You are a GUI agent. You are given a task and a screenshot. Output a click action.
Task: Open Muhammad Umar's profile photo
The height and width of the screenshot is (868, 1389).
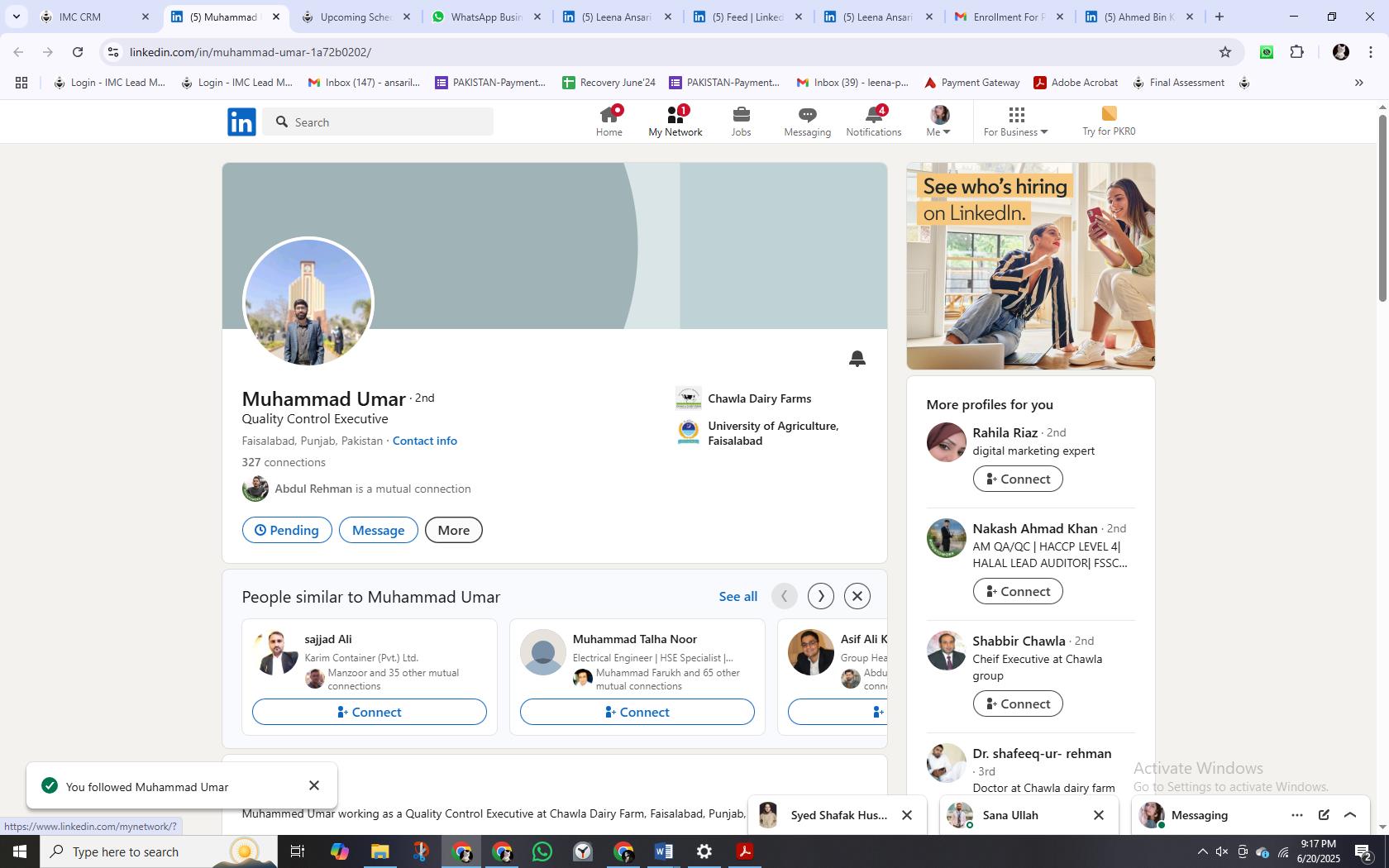click(308, 303)
